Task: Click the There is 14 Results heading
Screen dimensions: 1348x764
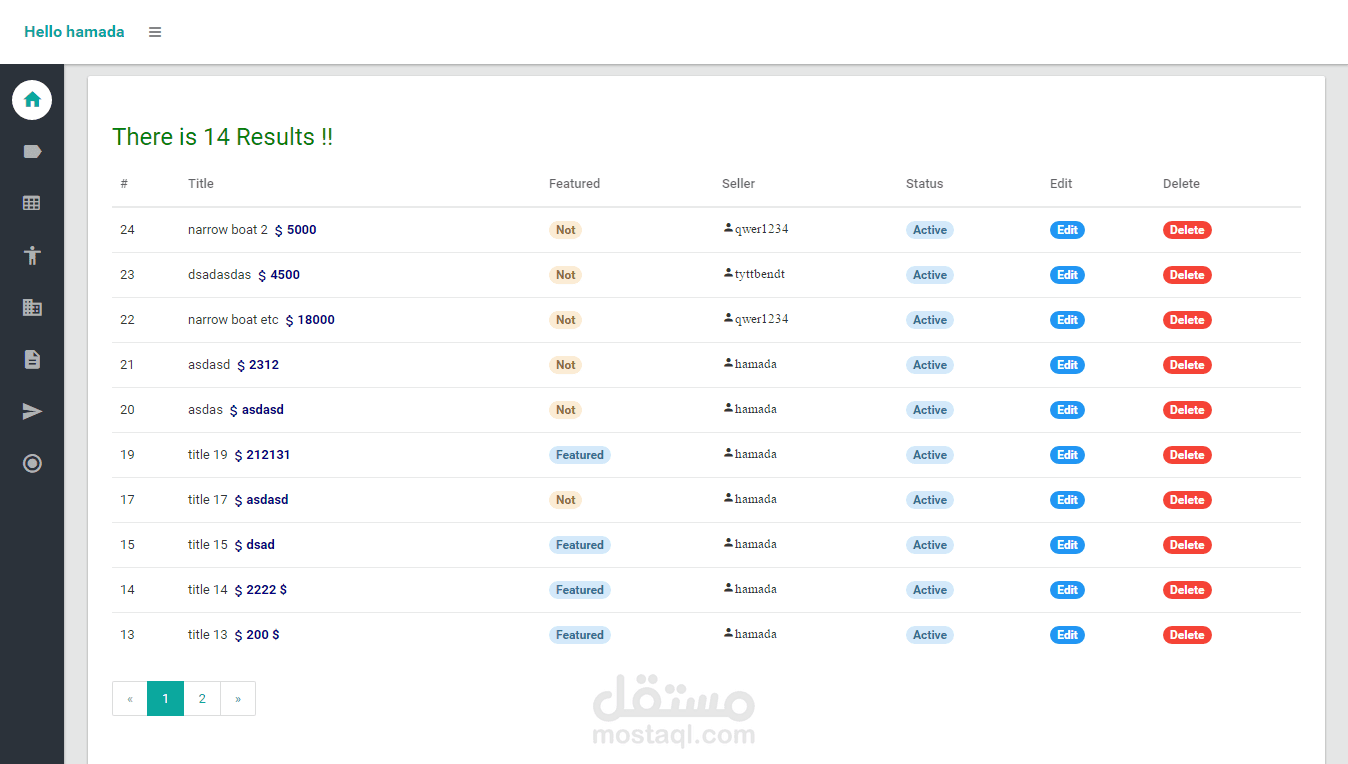Action: pyautogui.click(x=222, y=137)
